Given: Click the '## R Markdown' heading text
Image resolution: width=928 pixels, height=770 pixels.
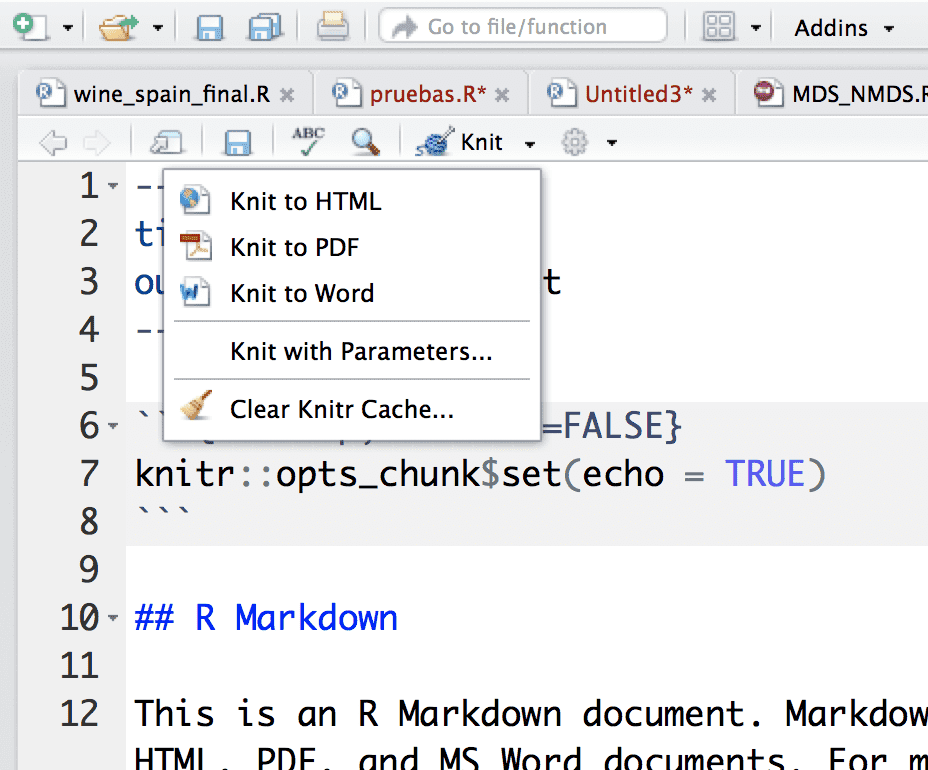Looking at the screenshot, I should pos(266,618).
